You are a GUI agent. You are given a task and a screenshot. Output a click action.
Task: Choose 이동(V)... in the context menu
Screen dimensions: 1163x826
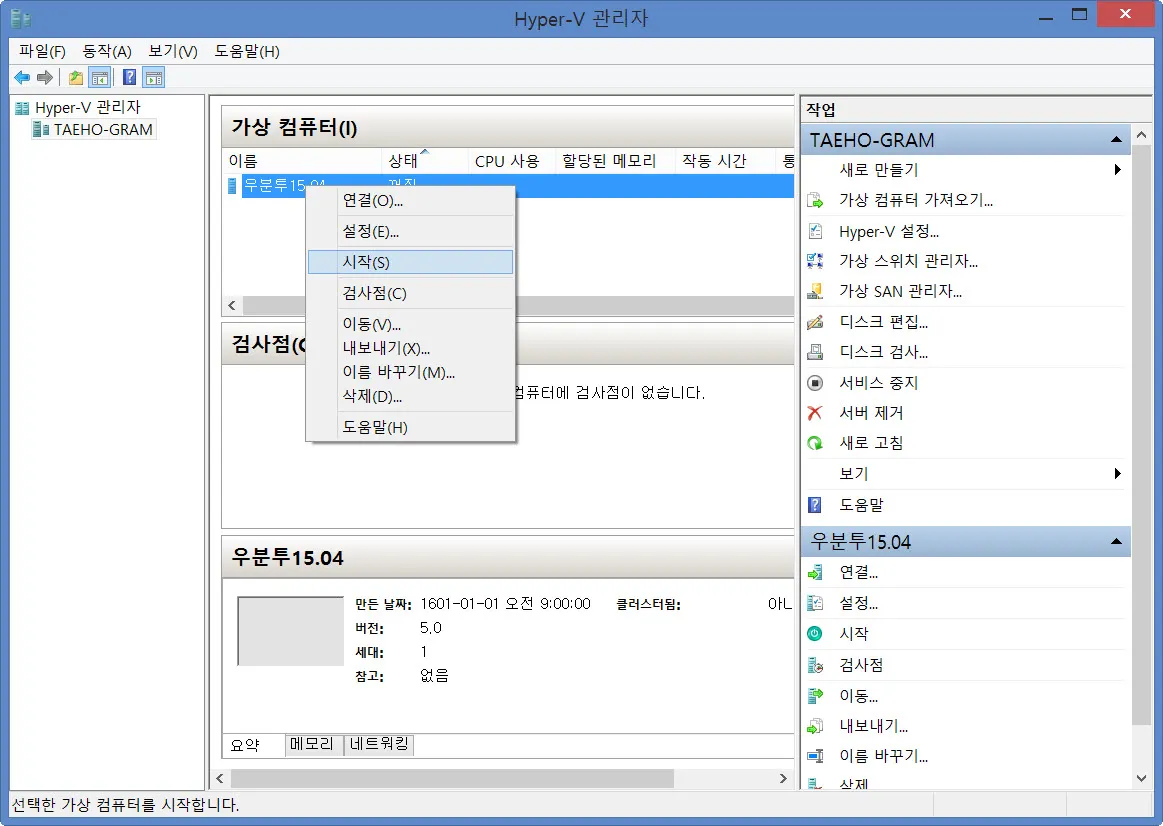[x=410, y=324]
